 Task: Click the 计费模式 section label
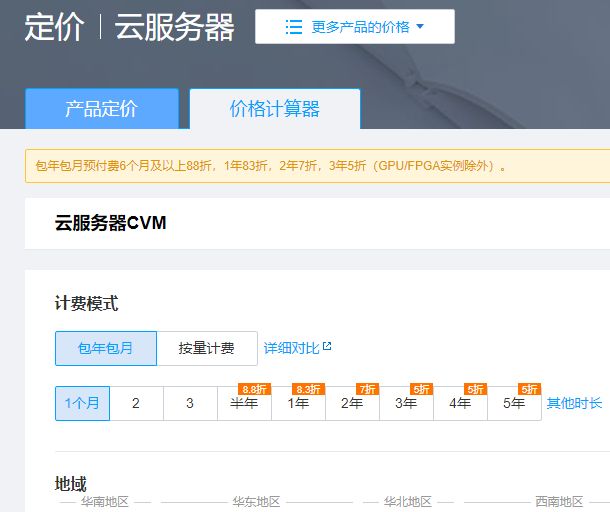coord(86,303)
